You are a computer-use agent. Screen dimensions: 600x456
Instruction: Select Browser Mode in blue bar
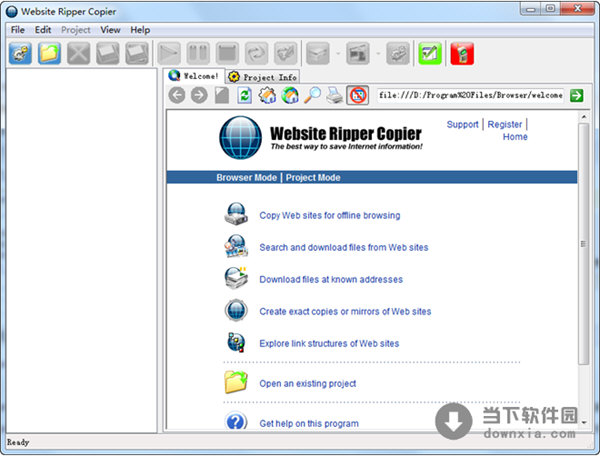coord(246,178)
